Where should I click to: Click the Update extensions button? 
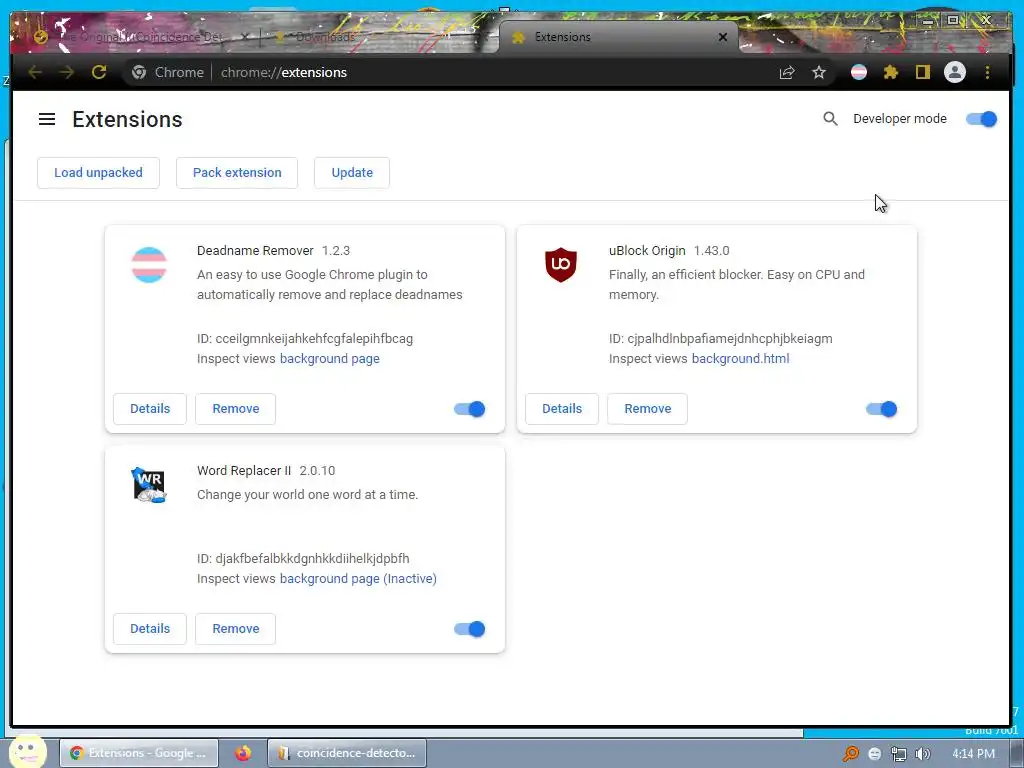352,172
